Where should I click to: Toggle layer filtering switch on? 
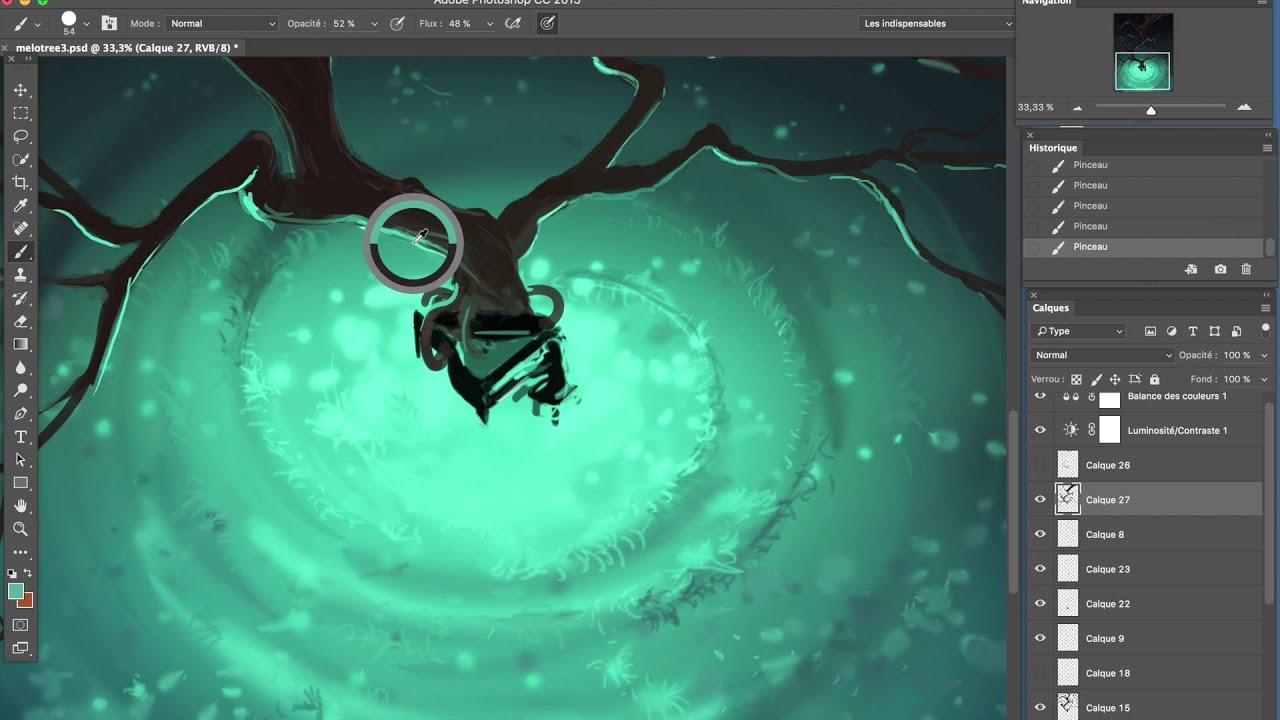coord(1265,331)
